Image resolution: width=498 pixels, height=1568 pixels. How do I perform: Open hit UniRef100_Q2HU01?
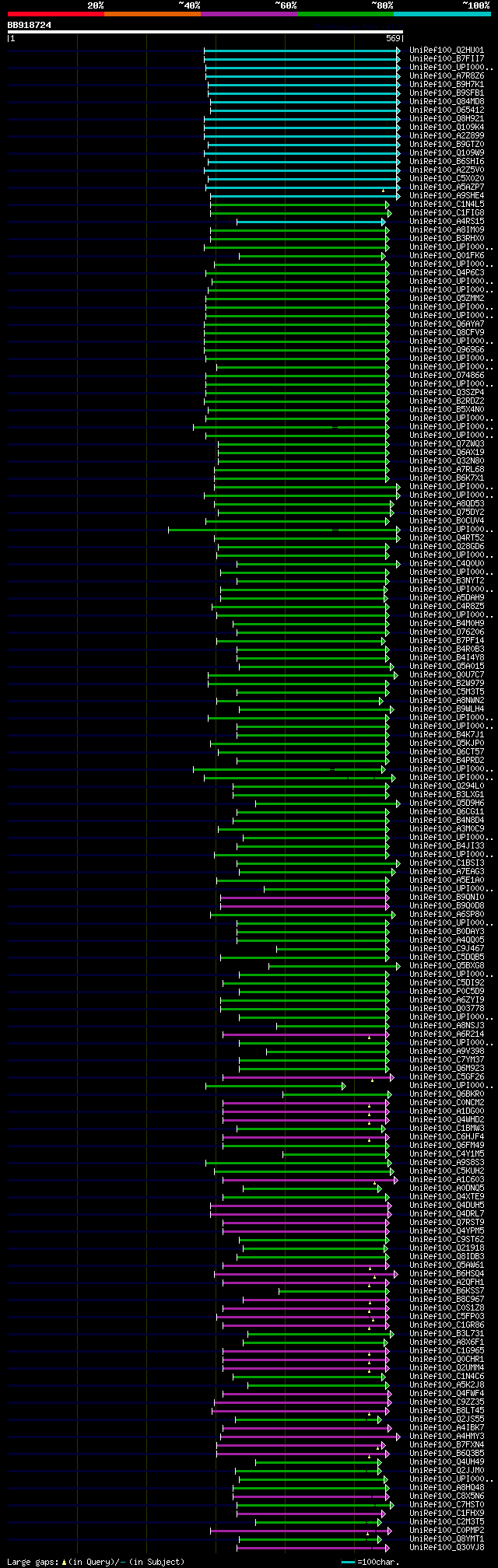(x=447, y=50)
